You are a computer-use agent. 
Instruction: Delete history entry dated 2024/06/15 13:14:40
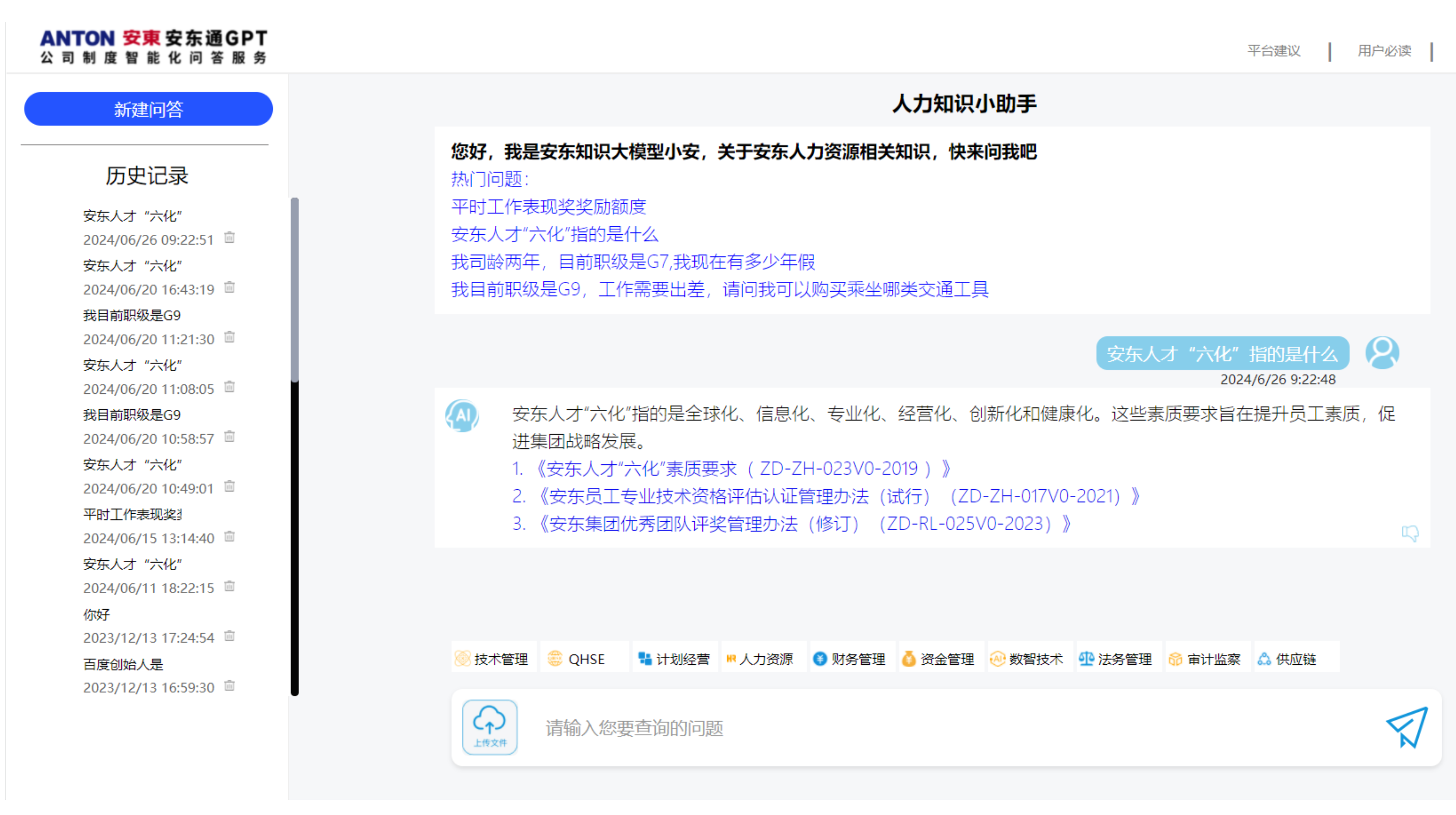click(229, 536)
